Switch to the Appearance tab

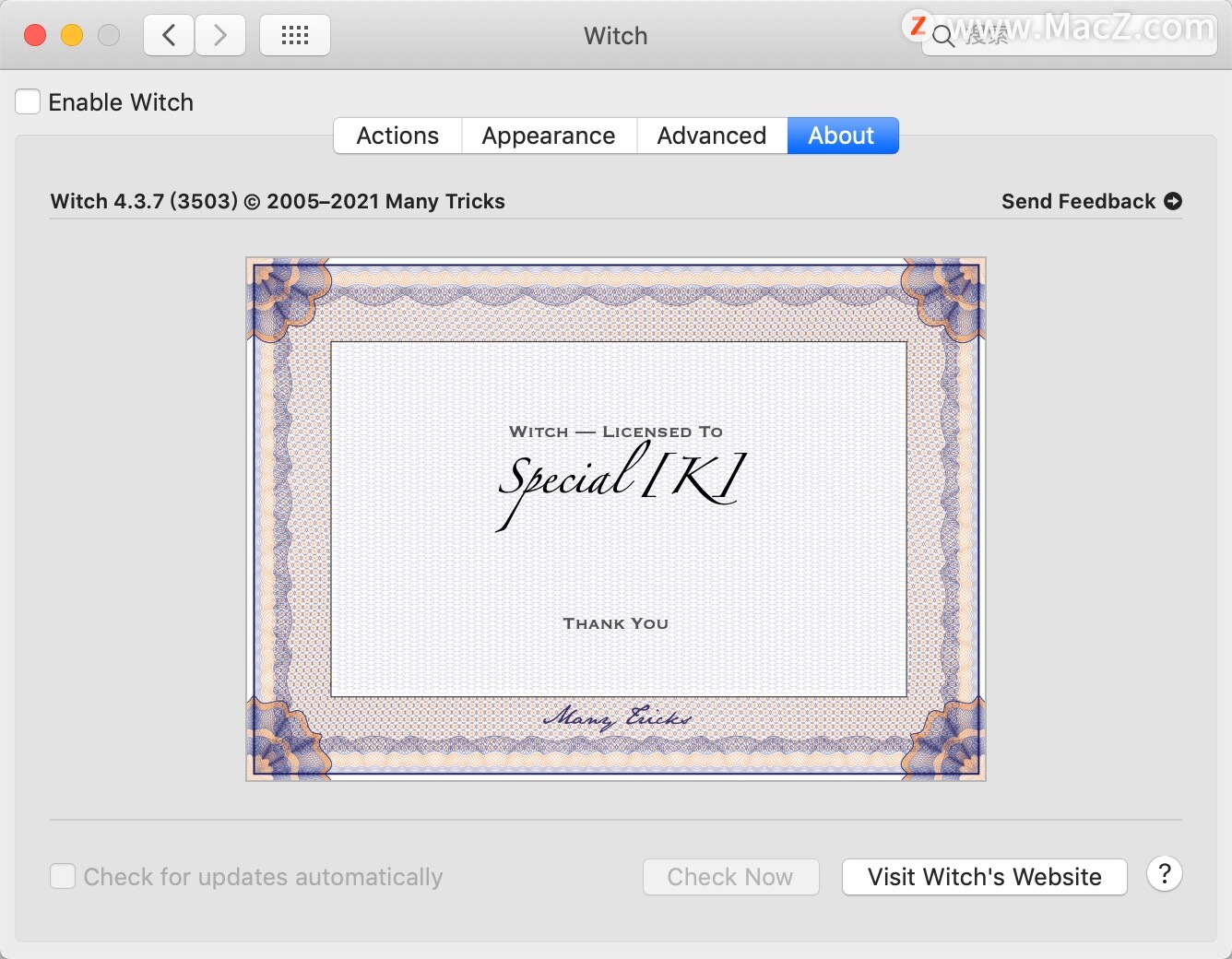(x=549, y=136)
